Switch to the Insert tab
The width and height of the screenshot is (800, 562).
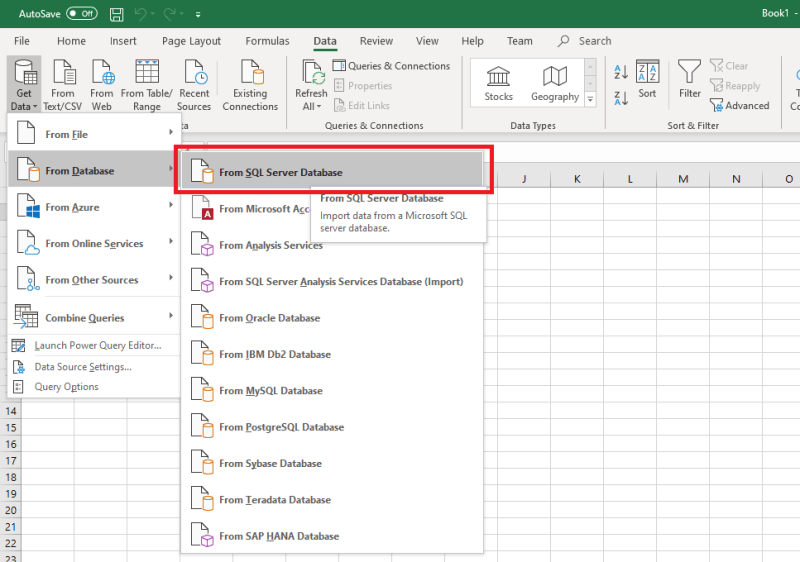coord(123,41)
